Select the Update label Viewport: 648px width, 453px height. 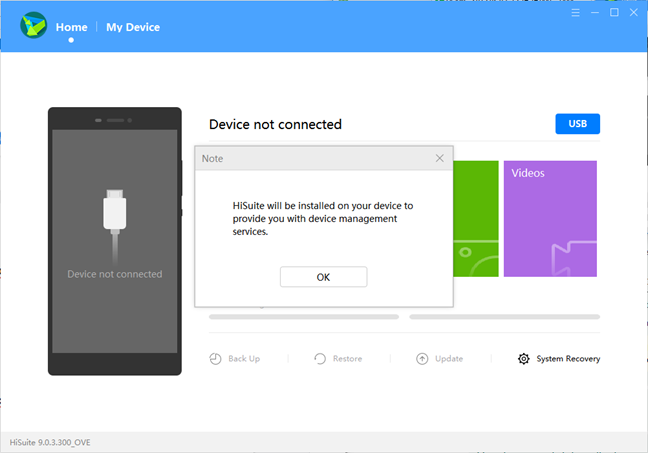point(449,359)
